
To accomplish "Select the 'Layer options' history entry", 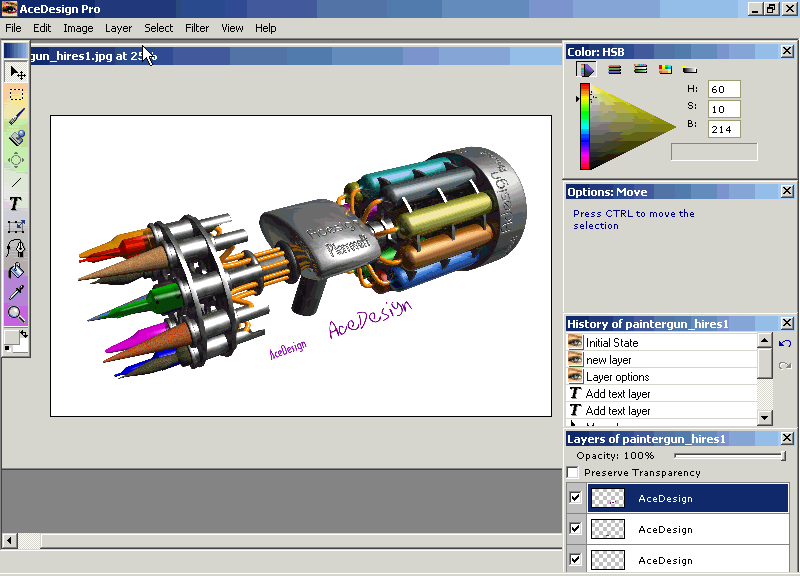I will (662, 377).
